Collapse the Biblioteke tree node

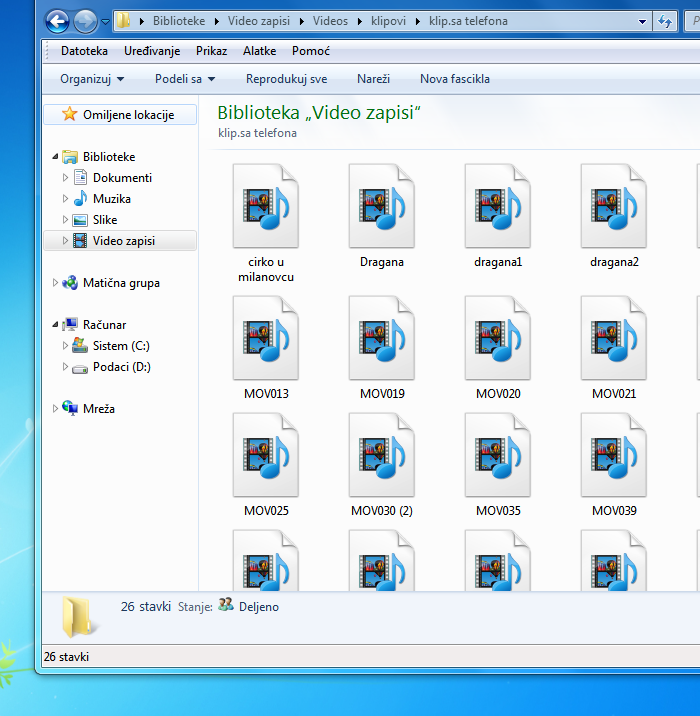(x=55, y=157)
